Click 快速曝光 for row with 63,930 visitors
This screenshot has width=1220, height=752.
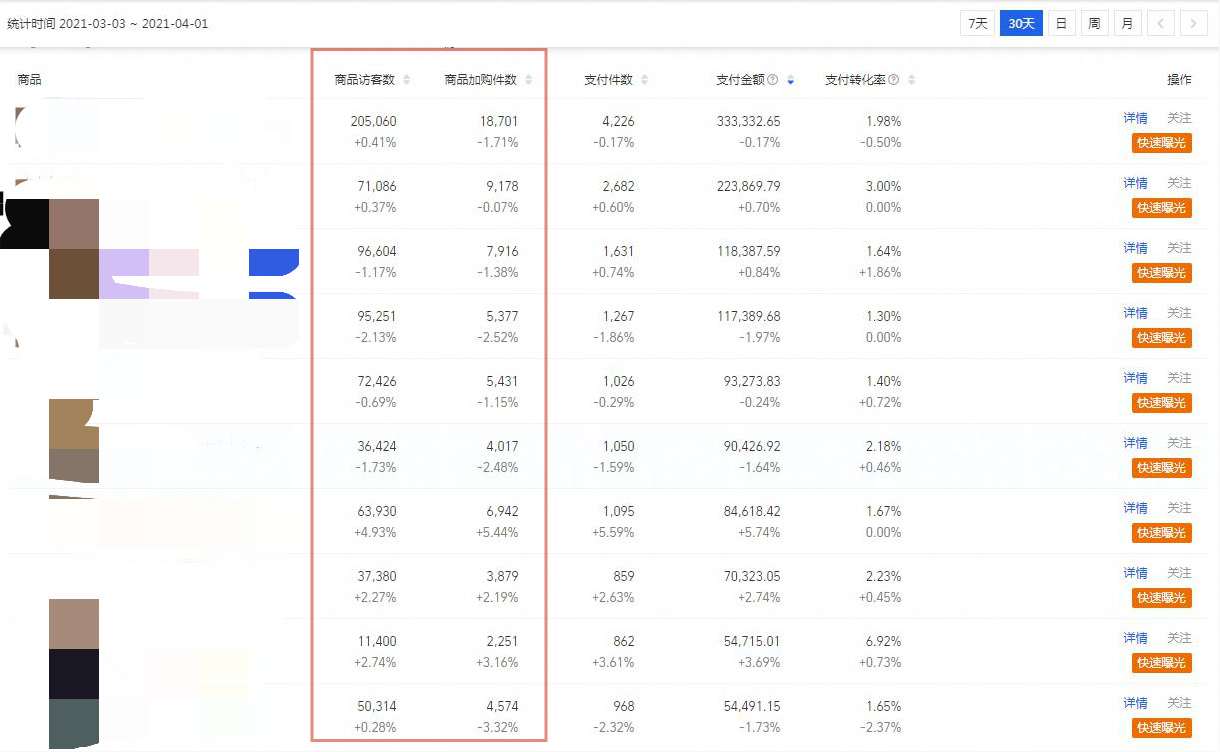click(x=1162, y=533)
